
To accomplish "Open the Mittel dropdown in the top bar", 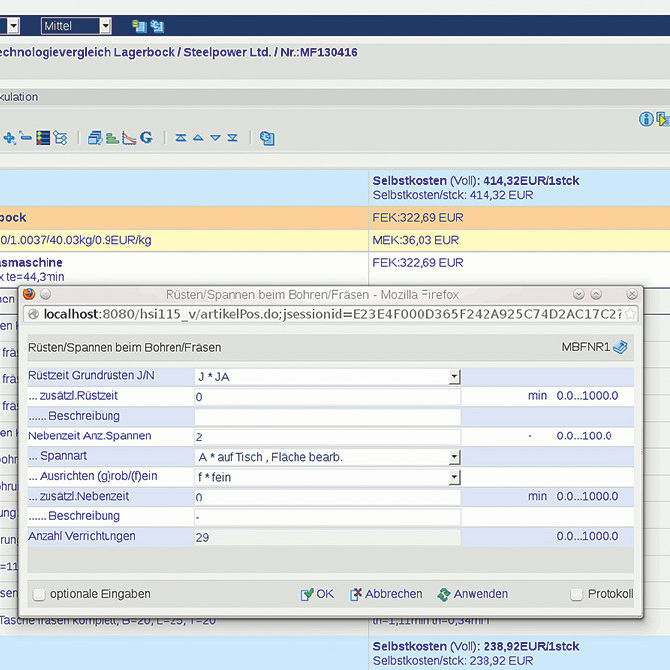I will pos(76,26).
